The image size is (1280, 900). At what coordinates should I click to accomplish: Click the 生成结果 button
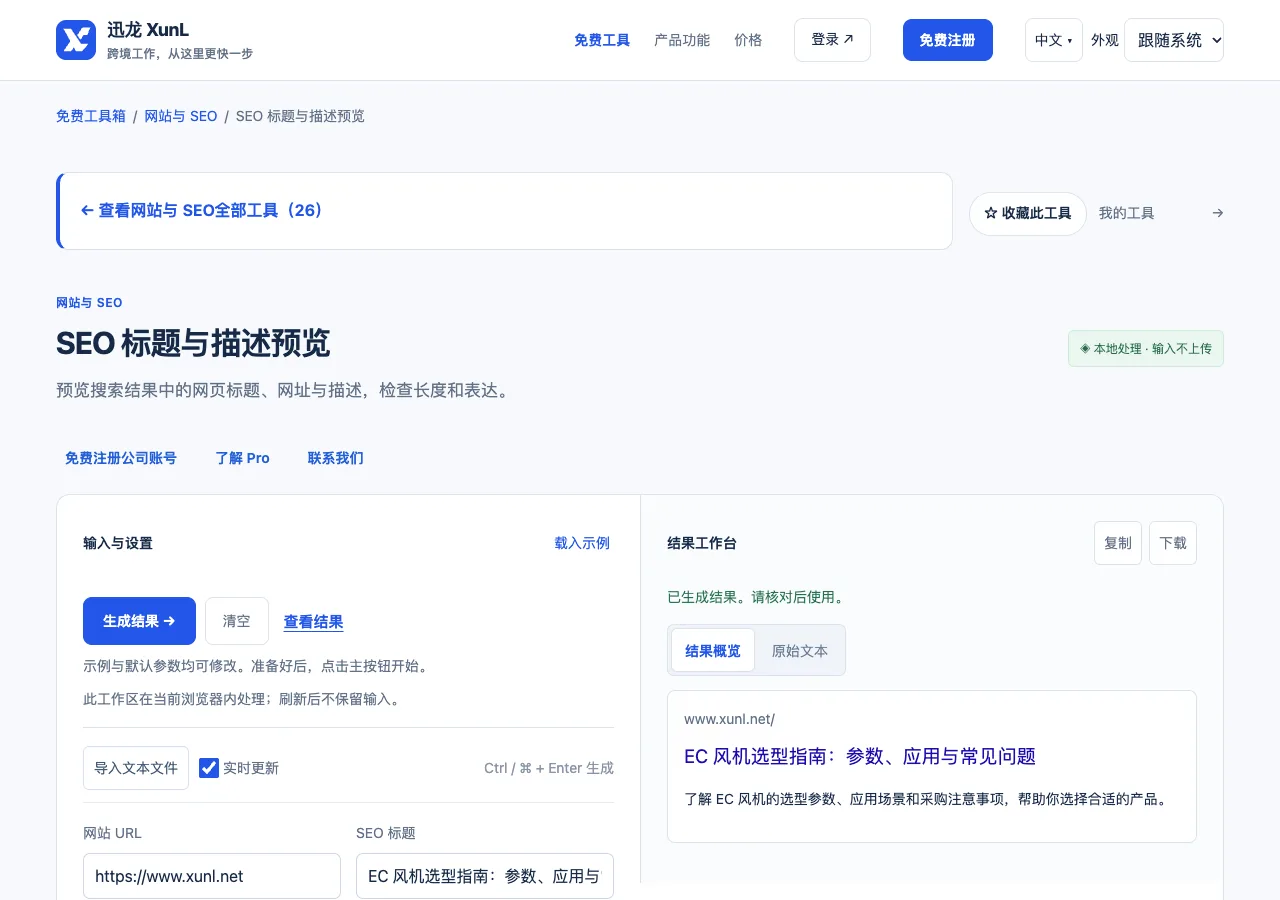coord(139,621)
